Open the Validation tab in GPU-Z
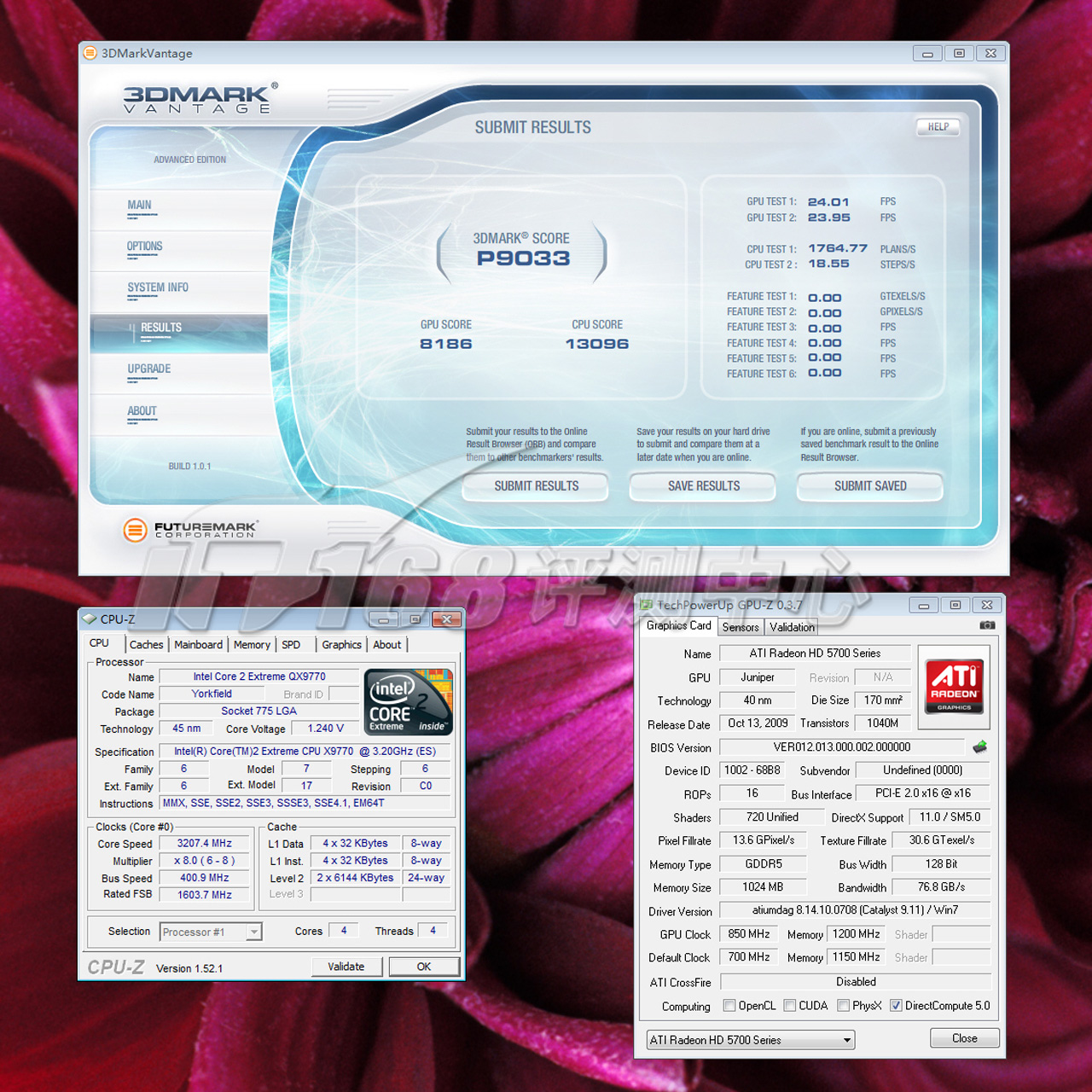Image resolution: width=1092 pixels, height=1092 pixels. click(793, 627)
